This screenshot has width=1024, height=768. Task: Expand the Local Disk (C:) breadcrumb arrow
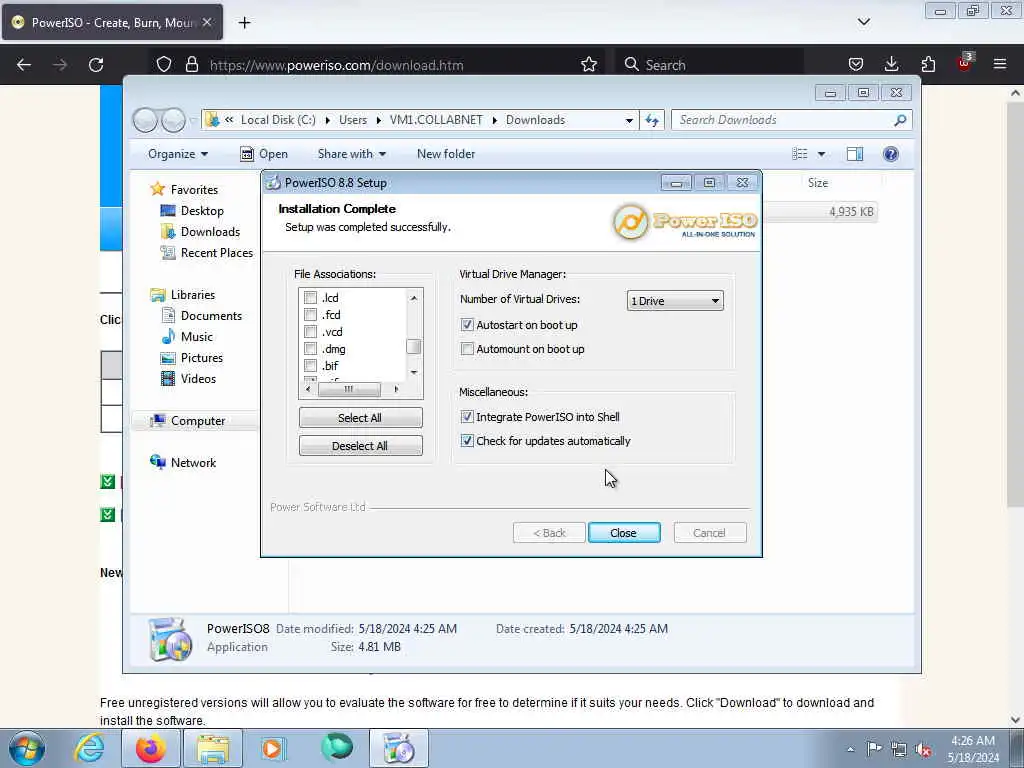point(327,120)
